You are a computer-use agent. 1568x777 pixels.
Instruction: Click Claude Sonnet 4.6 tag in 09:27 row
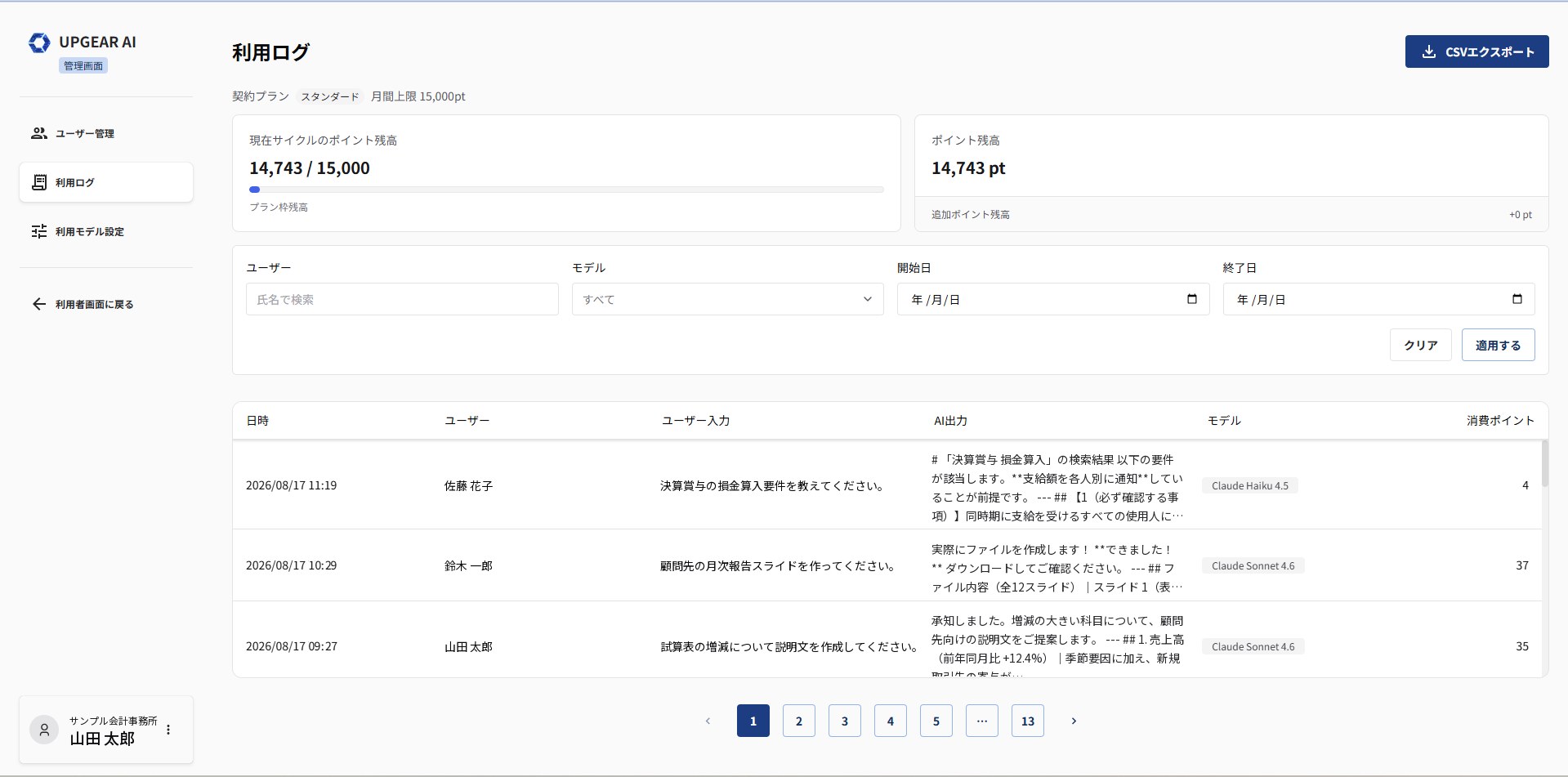pos(1253,646)
